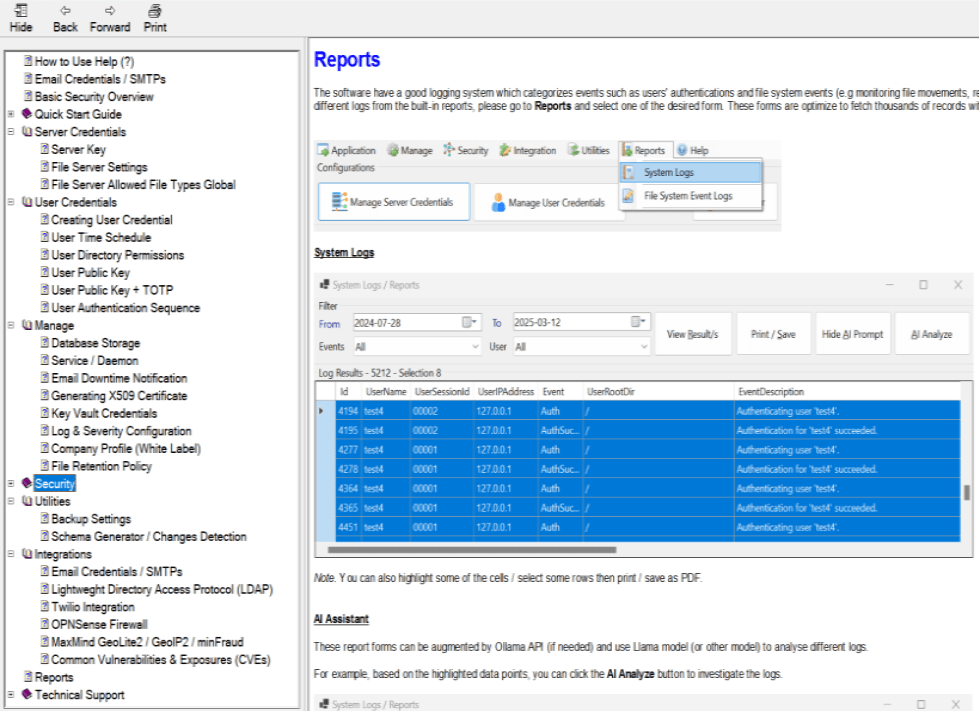This screenshot has height=711, width=979.
Task: Click the Forward arrow icon
Action: [x=110, y=11]
